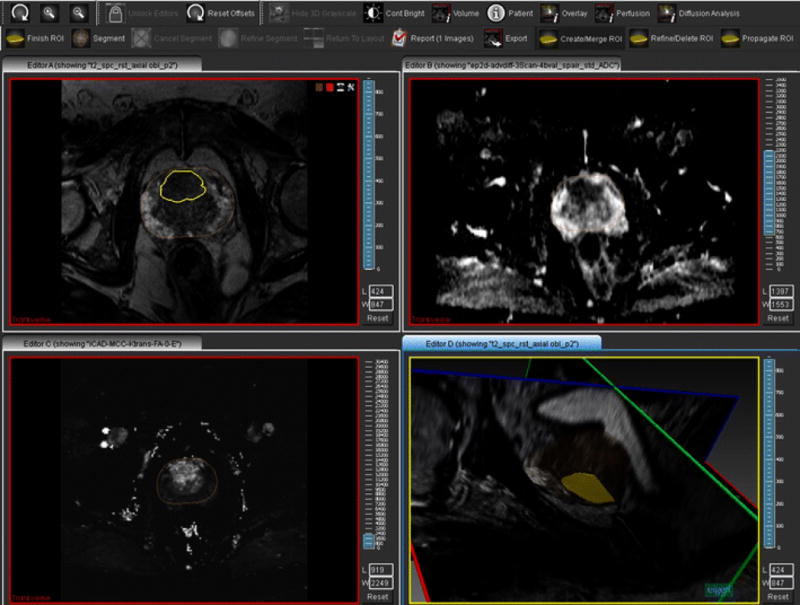Screen dimensions: 800x605
Task: Click Reset under Editor B window levels
Action: 777,318
